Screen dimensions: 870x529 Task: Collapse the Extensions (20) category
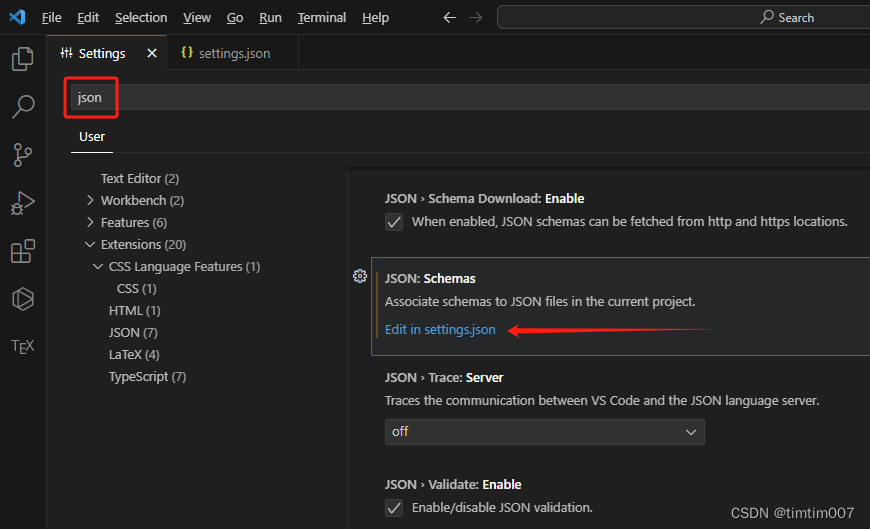(90, 244)
